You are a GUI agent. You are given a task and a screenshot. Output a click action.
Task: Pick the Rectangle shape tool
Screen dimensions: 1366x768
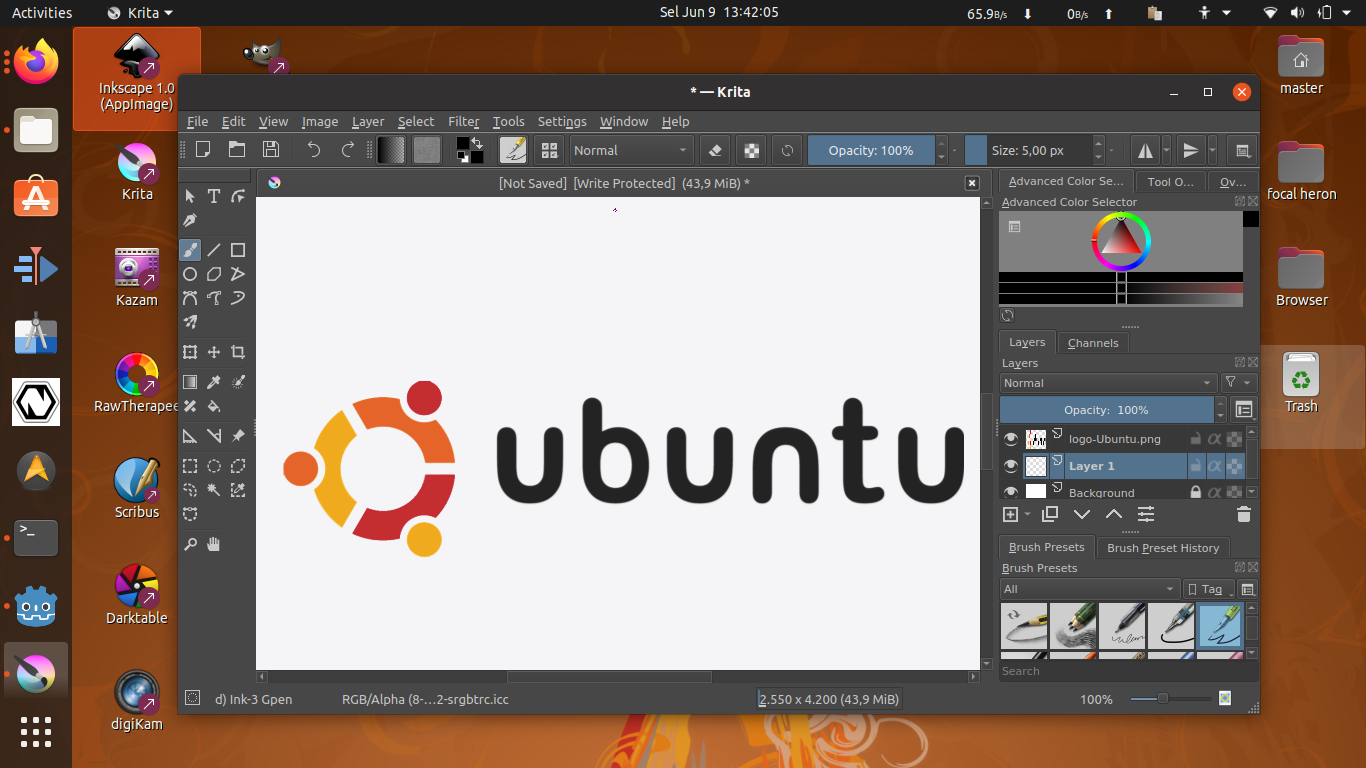238,250
